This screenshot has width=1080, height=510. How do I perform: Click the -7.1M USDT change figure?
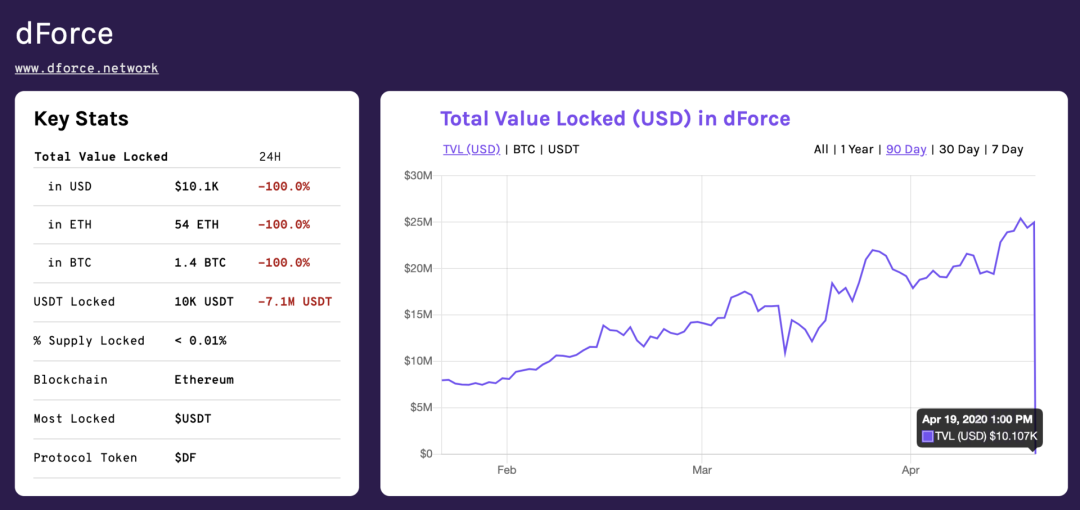295,302
